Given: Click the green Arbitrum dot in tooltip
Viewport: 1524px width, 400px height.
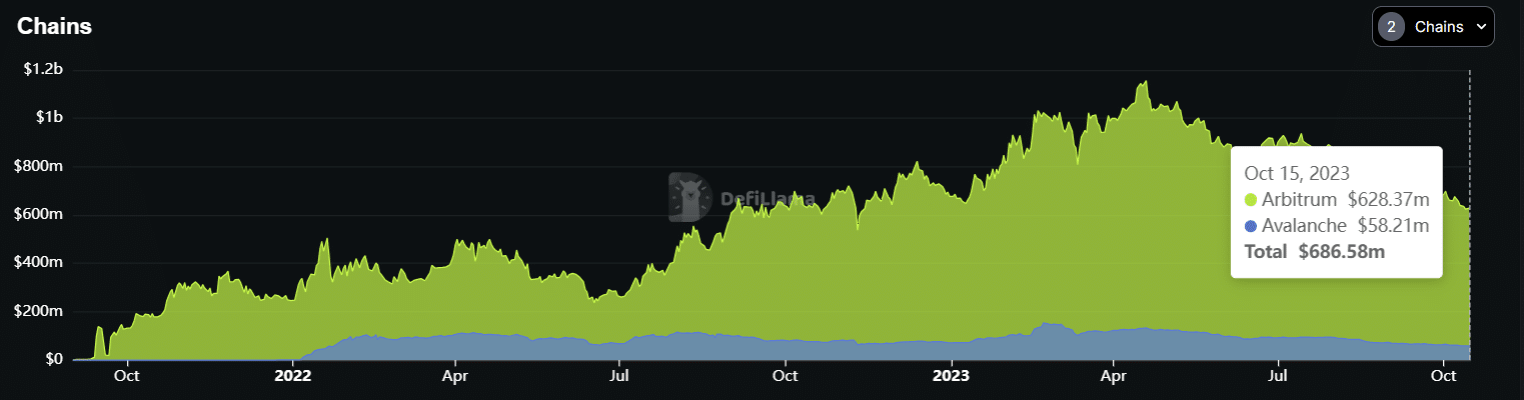Looking at the screenshot, I should [x=1250, y=200].
